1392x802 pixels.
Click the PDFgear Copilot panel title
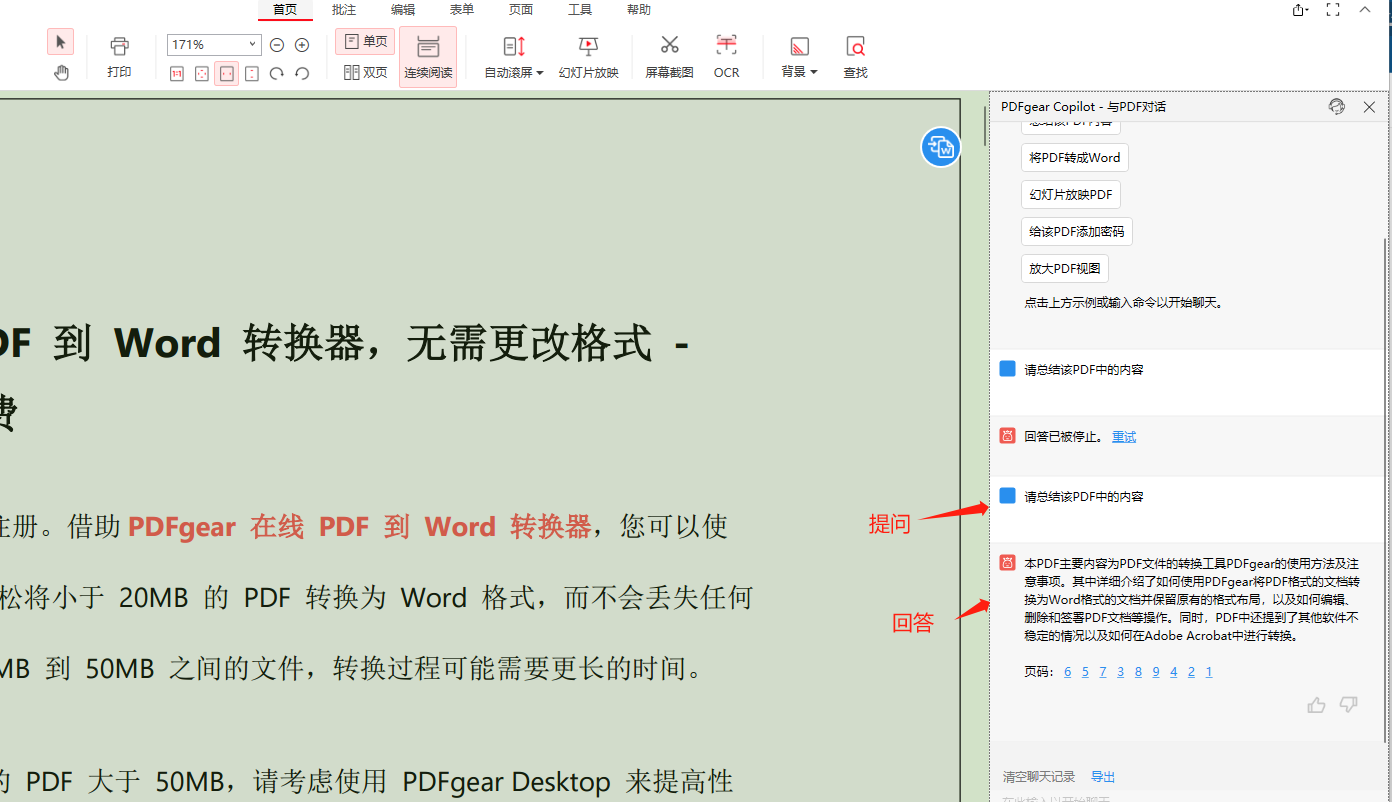coord(1083,107)
